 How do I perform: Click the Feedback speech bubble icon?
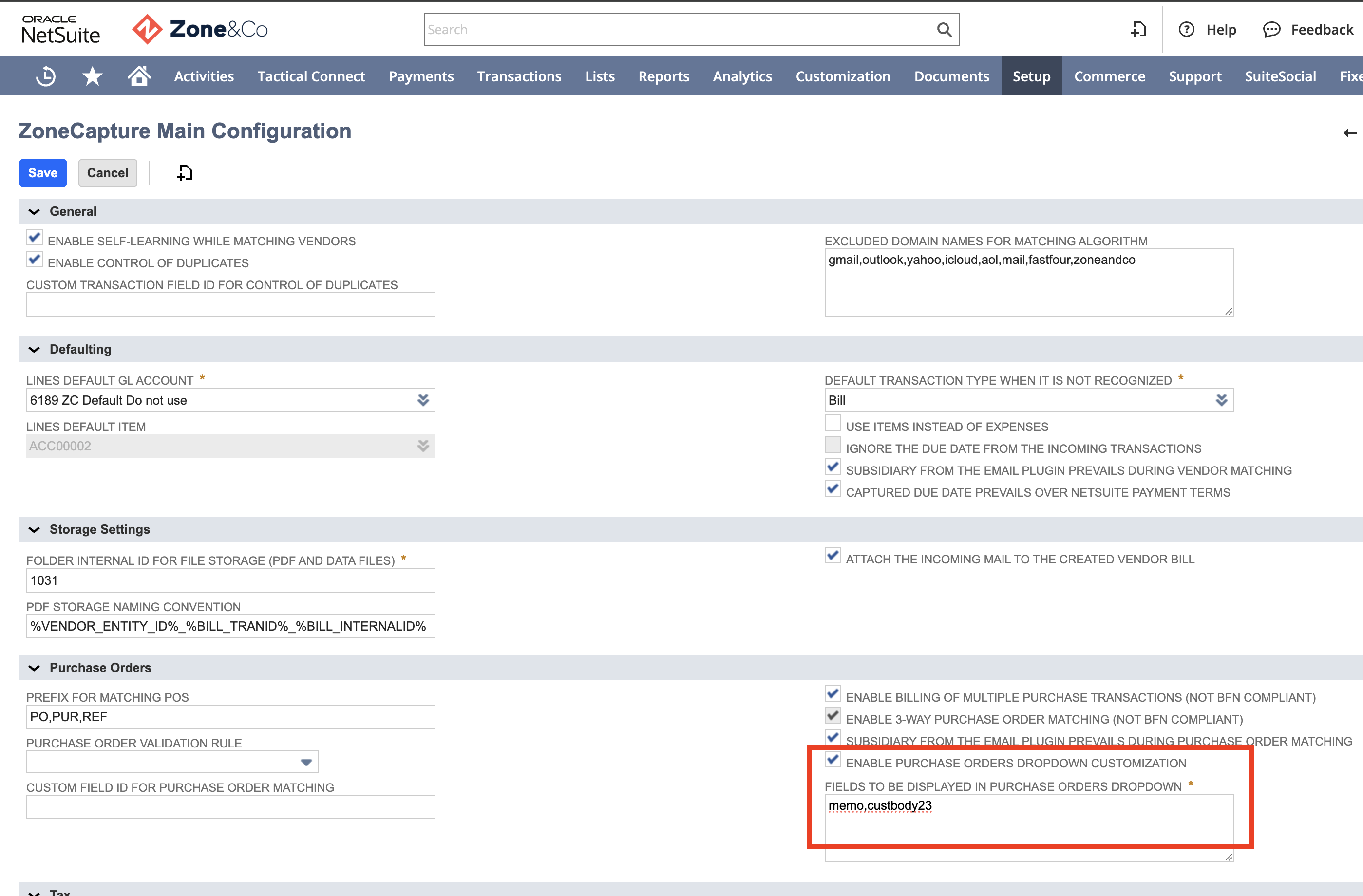pos(1271,29)
